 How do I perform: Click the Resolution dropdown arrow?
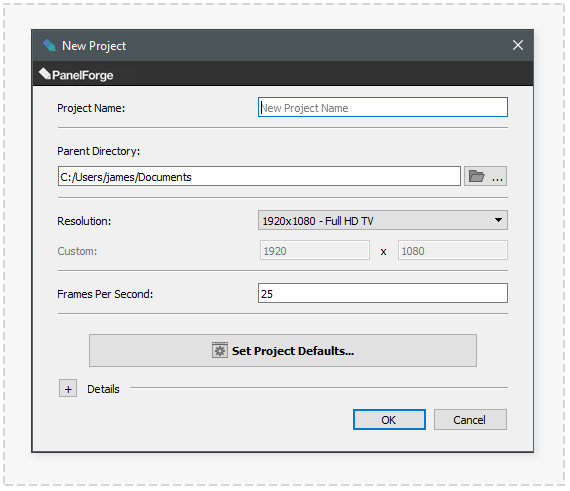[498, 220]
